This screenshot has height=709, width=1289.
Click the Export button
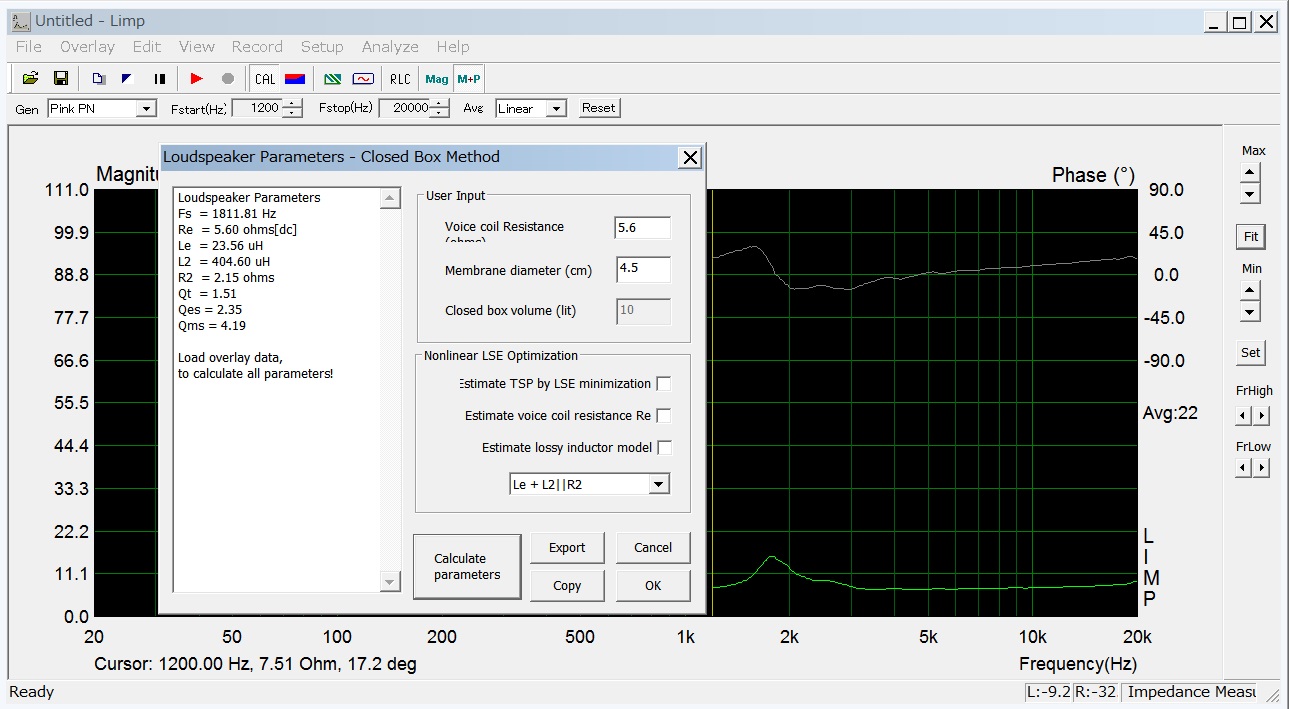[567, 547]
